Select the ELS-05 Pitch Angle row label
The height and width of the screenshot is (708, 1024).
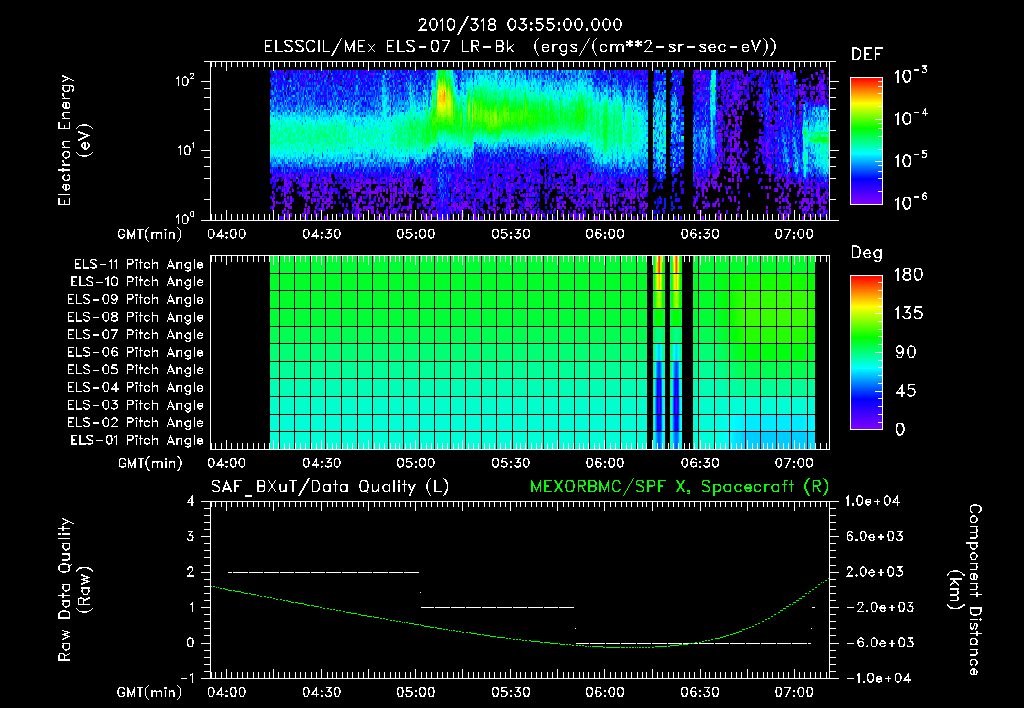[135, 370]
